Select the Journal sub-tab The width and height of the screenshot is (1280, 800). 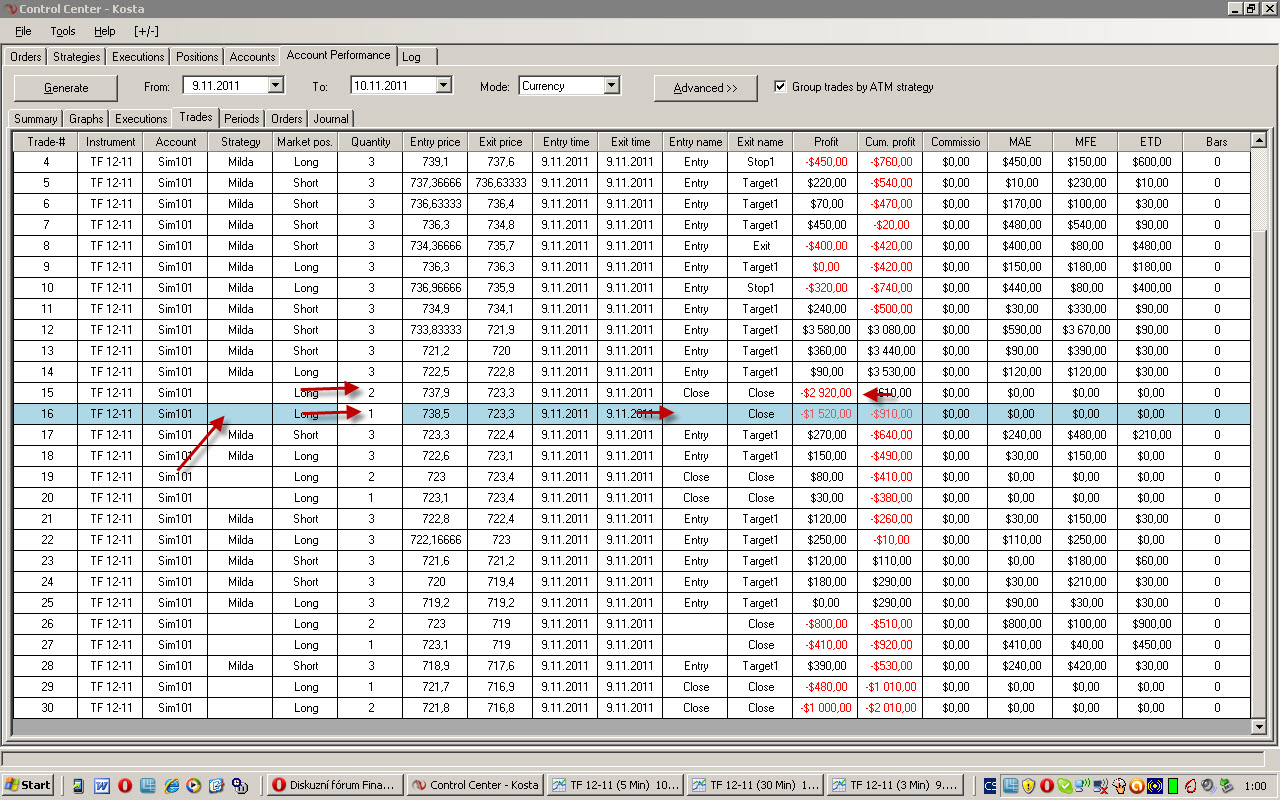(x=331, y=119)
